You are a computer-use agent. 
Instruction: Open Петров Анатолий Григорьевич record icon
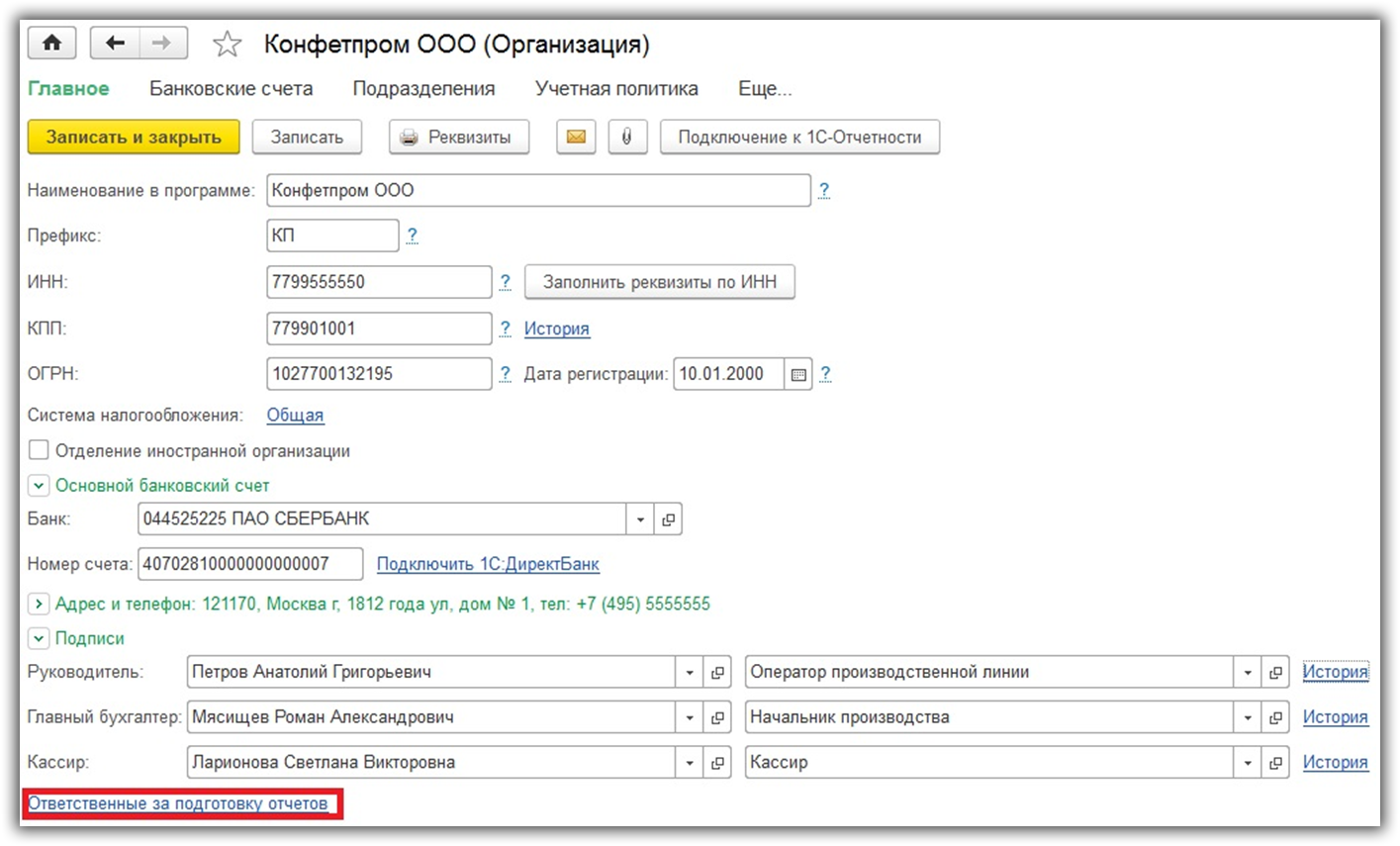coord(717,673)
